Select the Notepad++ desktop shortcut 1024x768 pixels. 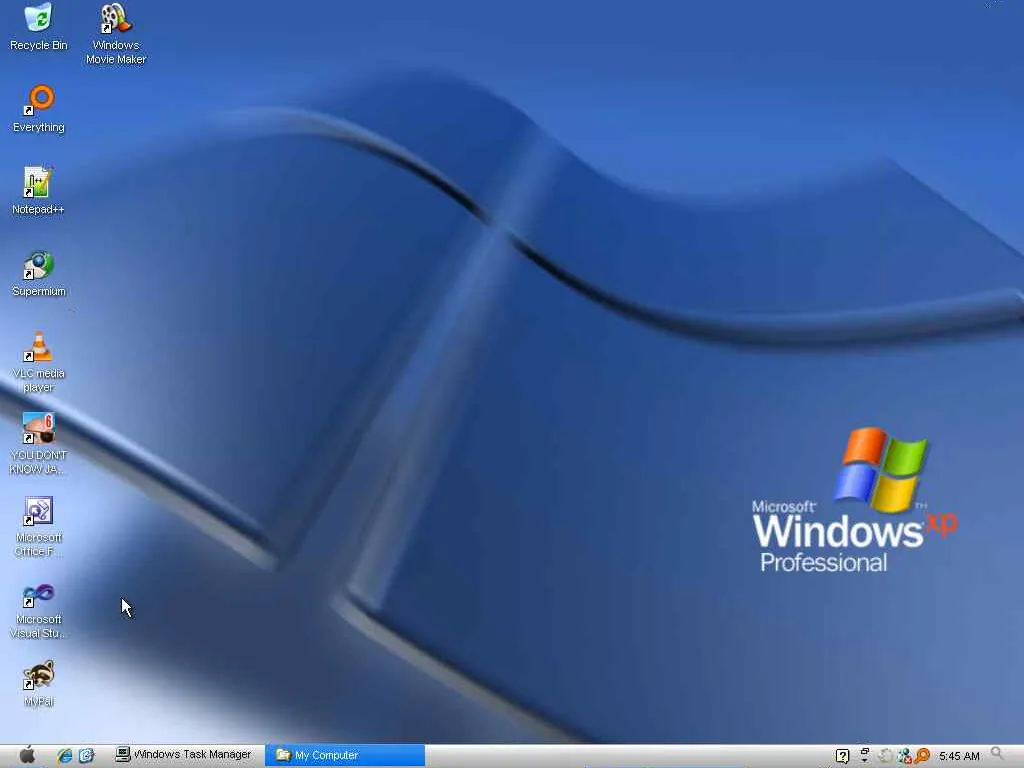[38, 190]
